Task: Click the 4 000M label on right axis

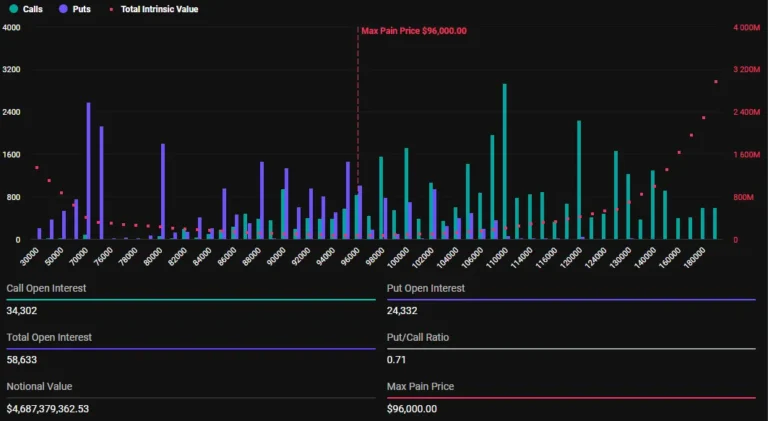Action: [x=746, y=27]
